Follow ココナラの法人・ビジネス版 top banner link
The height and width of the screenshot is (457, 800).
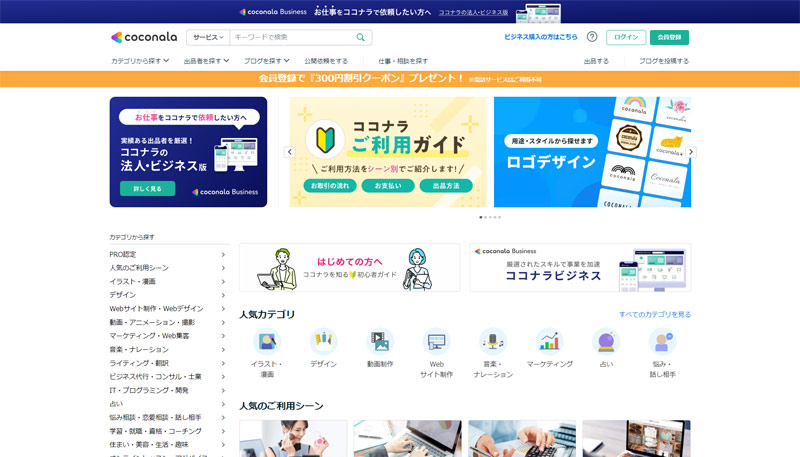point(473,12)
